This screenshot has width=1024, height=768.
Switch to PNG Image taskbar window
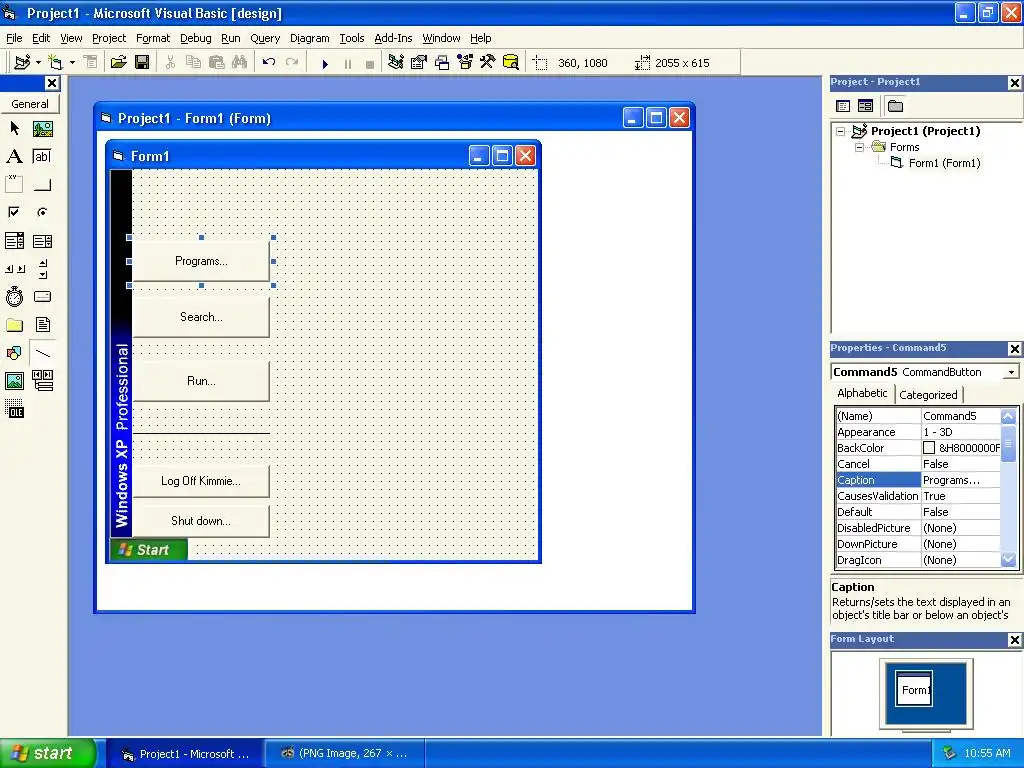coord(345,753)
